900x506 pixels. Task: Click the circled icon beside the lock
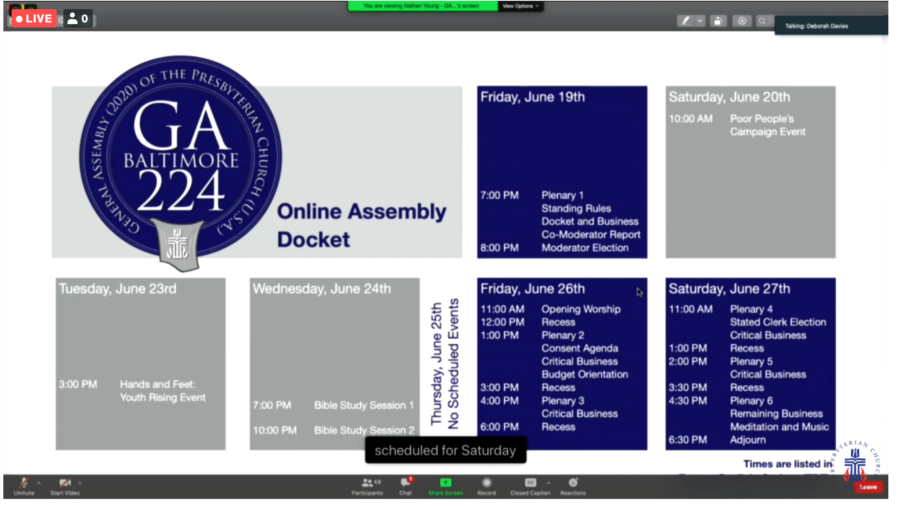click(741, 20)
